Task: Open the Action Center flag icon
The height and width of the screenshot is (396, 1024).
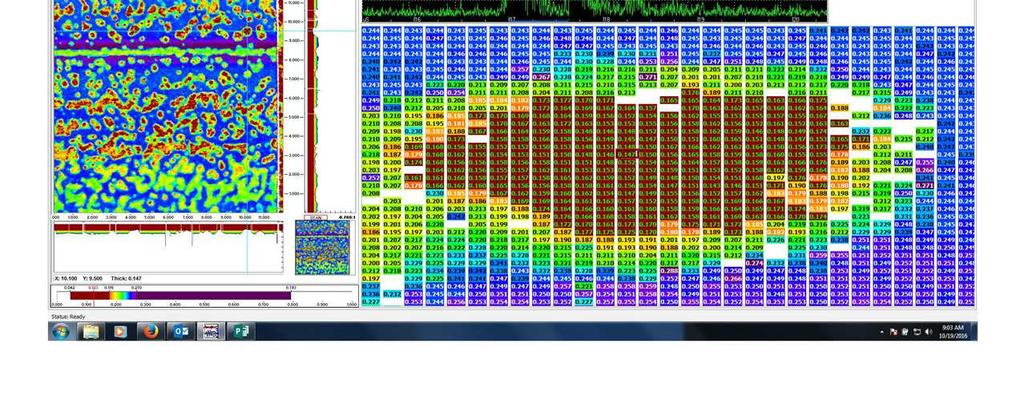Action: tap(893, 332)
